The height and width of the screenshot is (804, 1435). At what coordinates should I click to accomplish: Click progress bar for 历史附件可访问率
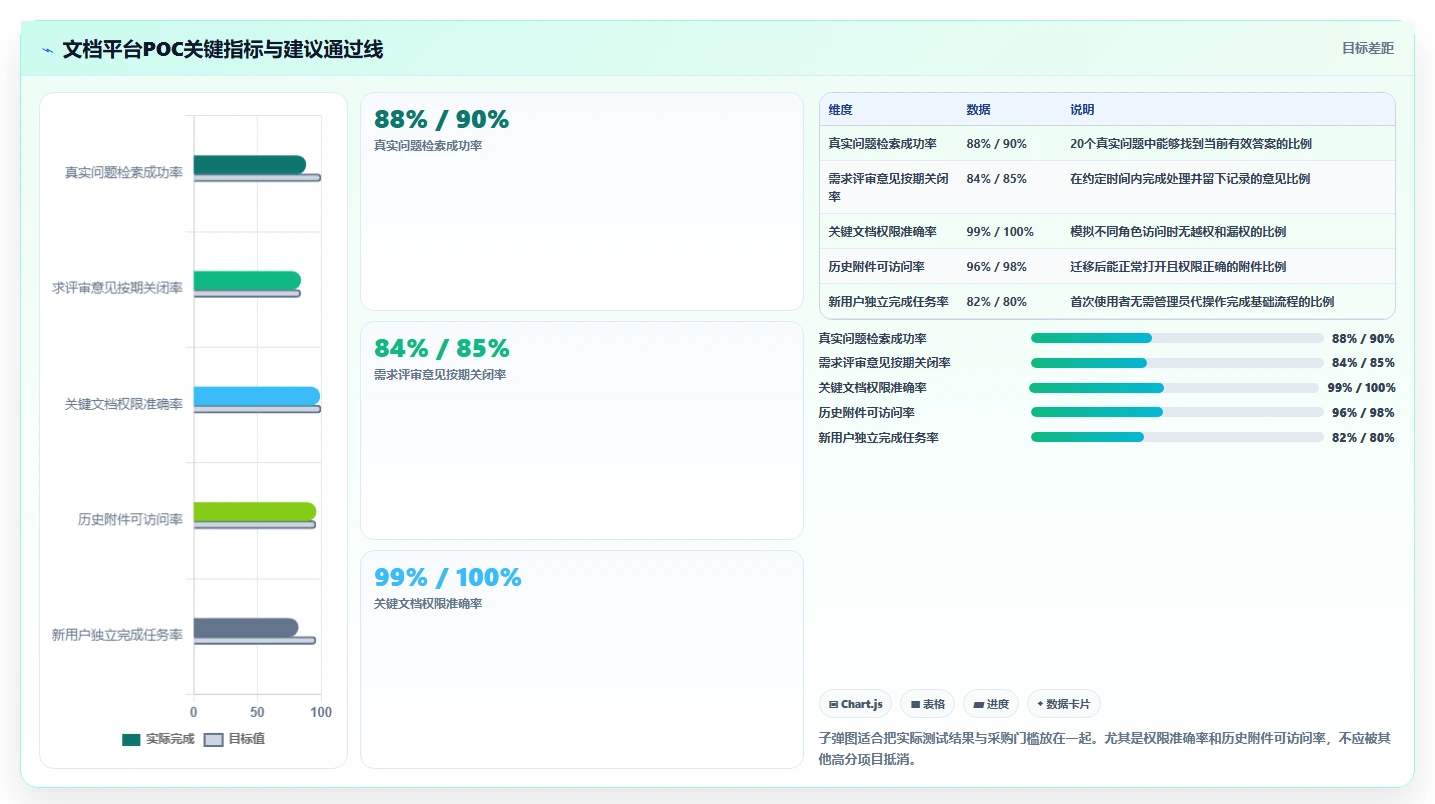1177,413
